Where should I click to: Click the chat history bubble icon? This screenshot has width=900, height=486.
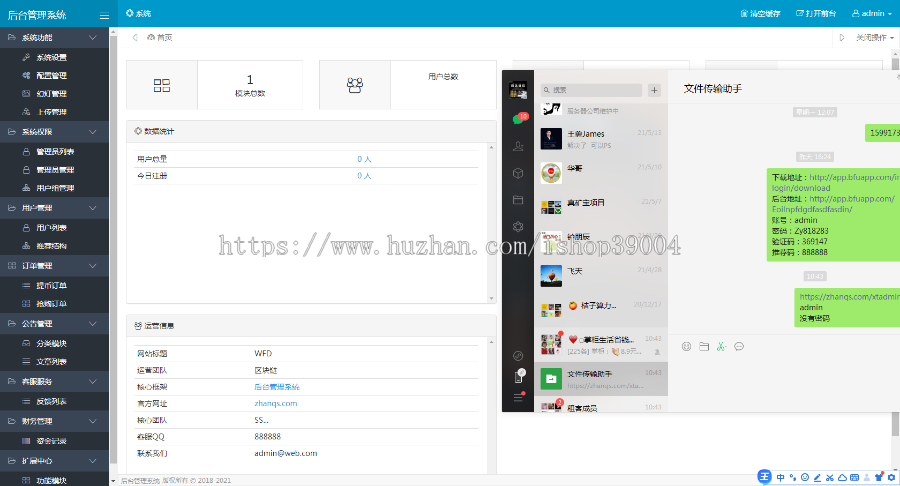tap(739, 346)
